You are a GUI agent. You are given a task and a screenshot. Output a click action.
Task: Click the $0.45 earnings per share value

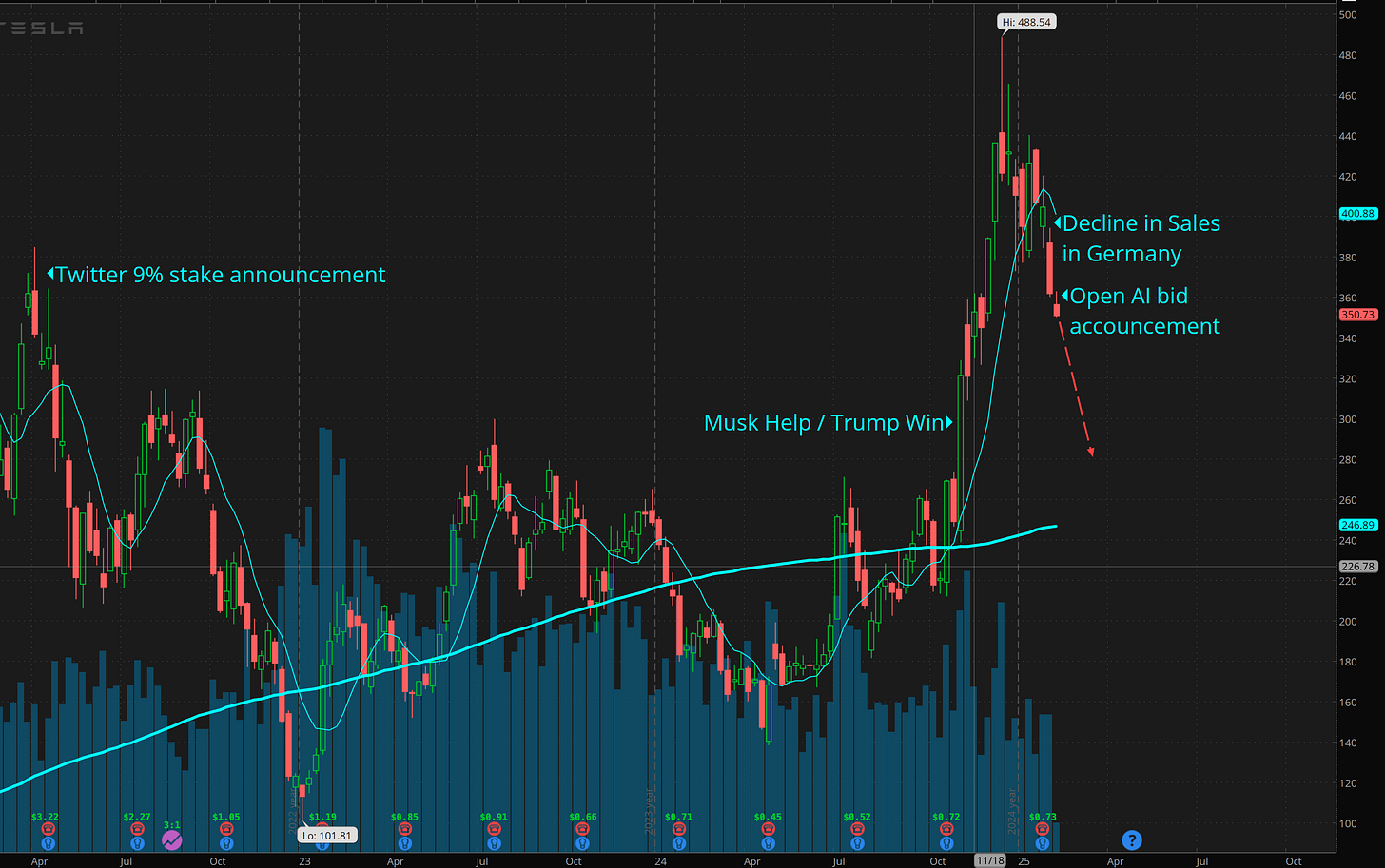click(768, 817)
